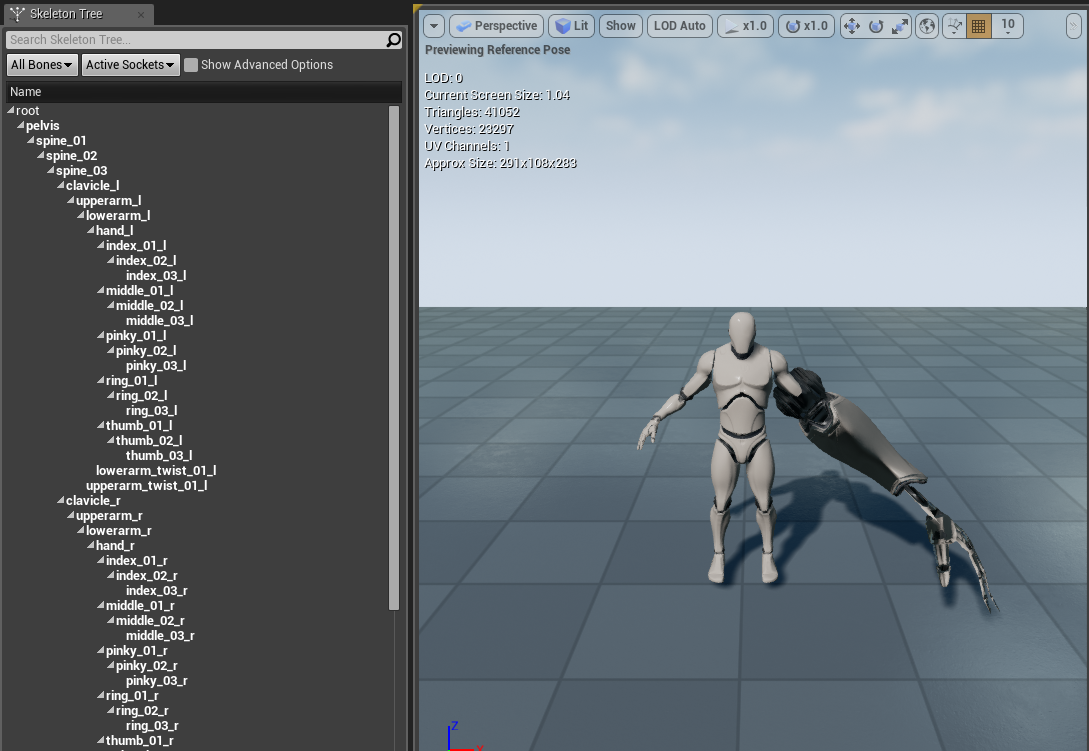Open the Show menu in viewport
Image resolution: width=1089 pixels, height=751 pixels.
tap(620, 26)
